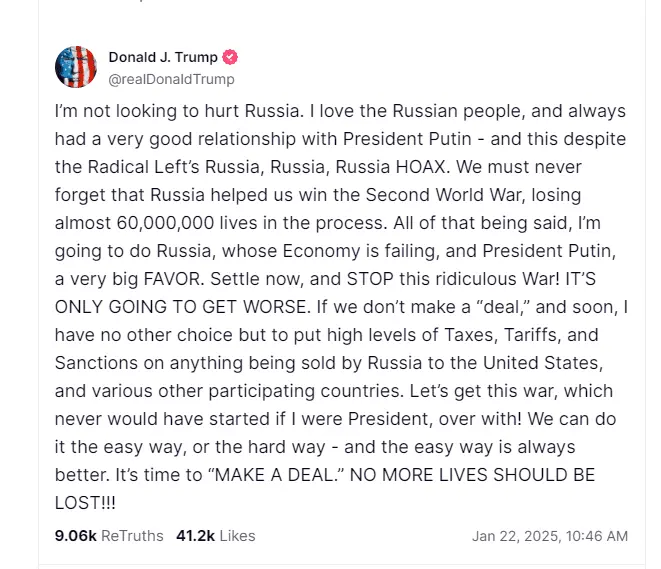
Task: Click the red verified badge icon
Action: 230,57
